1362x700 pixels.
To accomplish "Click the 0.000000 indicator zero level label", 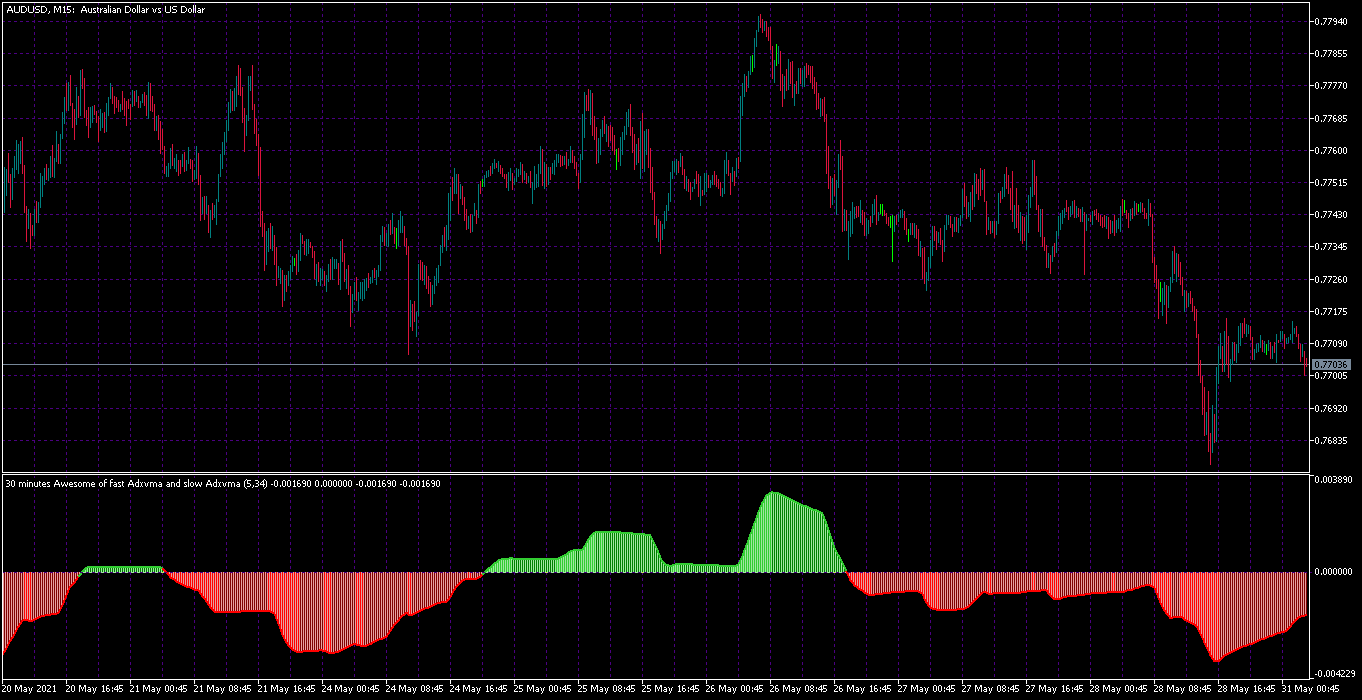I will pos(1335,572).
